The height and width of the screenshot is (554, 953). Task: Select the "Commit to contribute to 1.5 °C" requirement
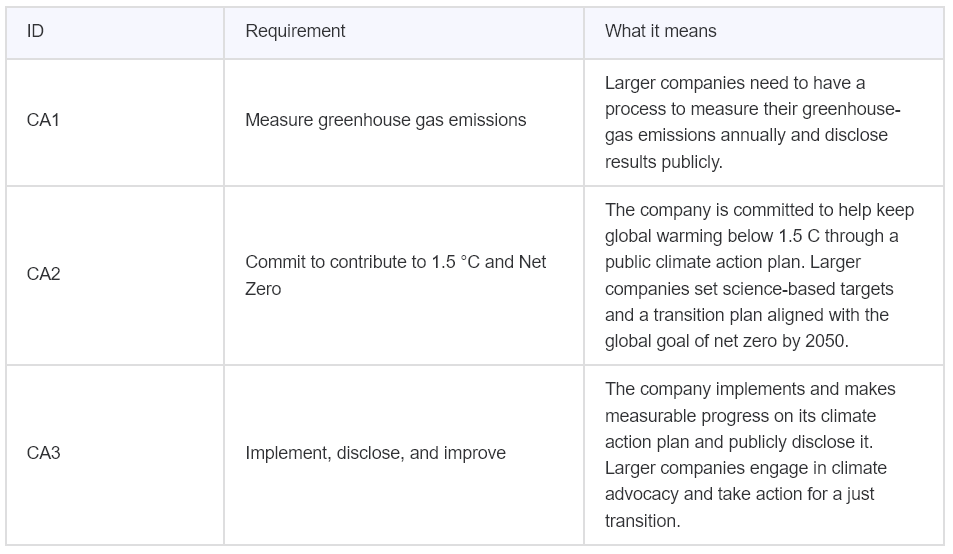coord(395,262)
